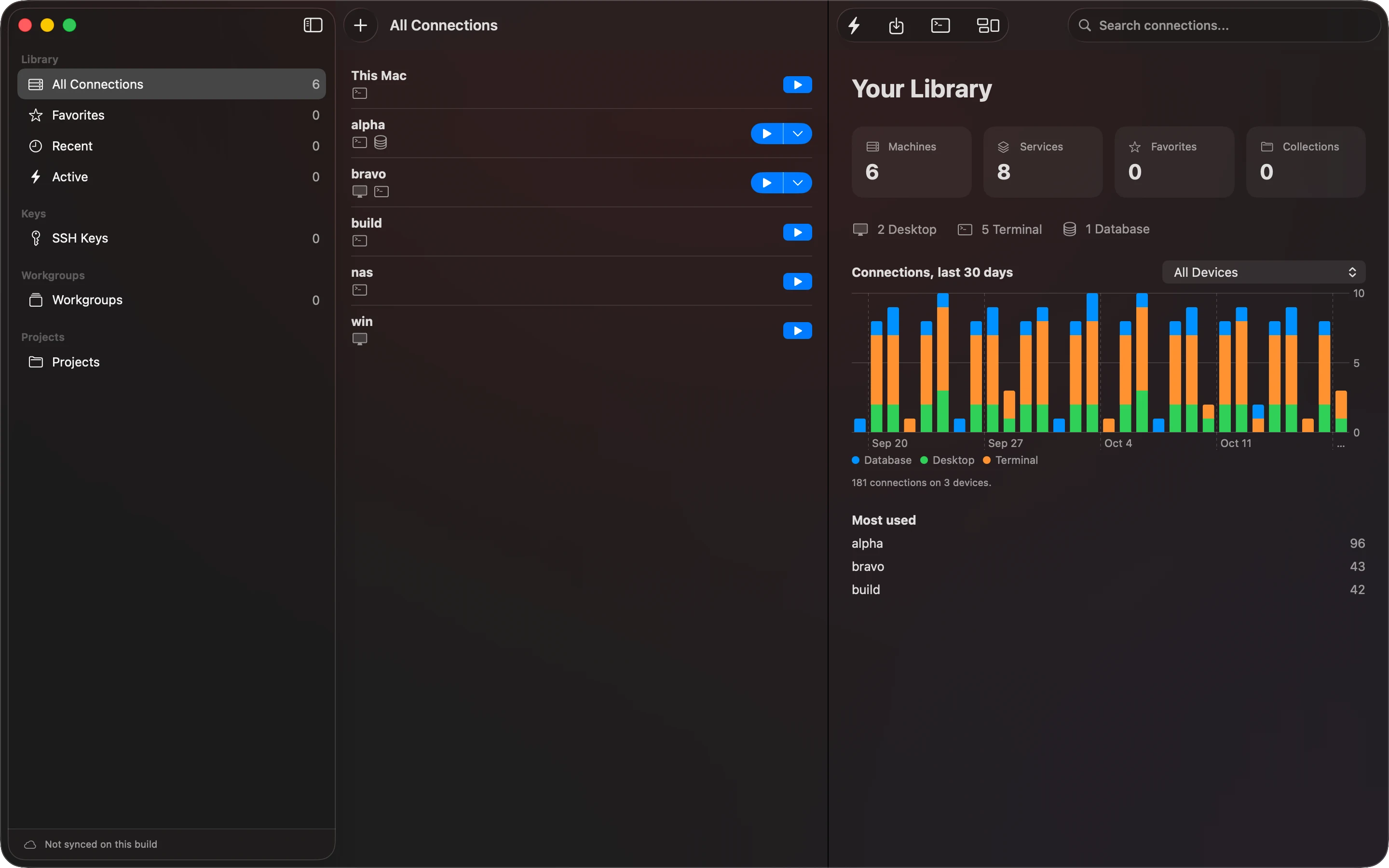The width and height of the screenshot is (1389, 868).
Task: Connect to nas with play button
Action: point(798,281)
